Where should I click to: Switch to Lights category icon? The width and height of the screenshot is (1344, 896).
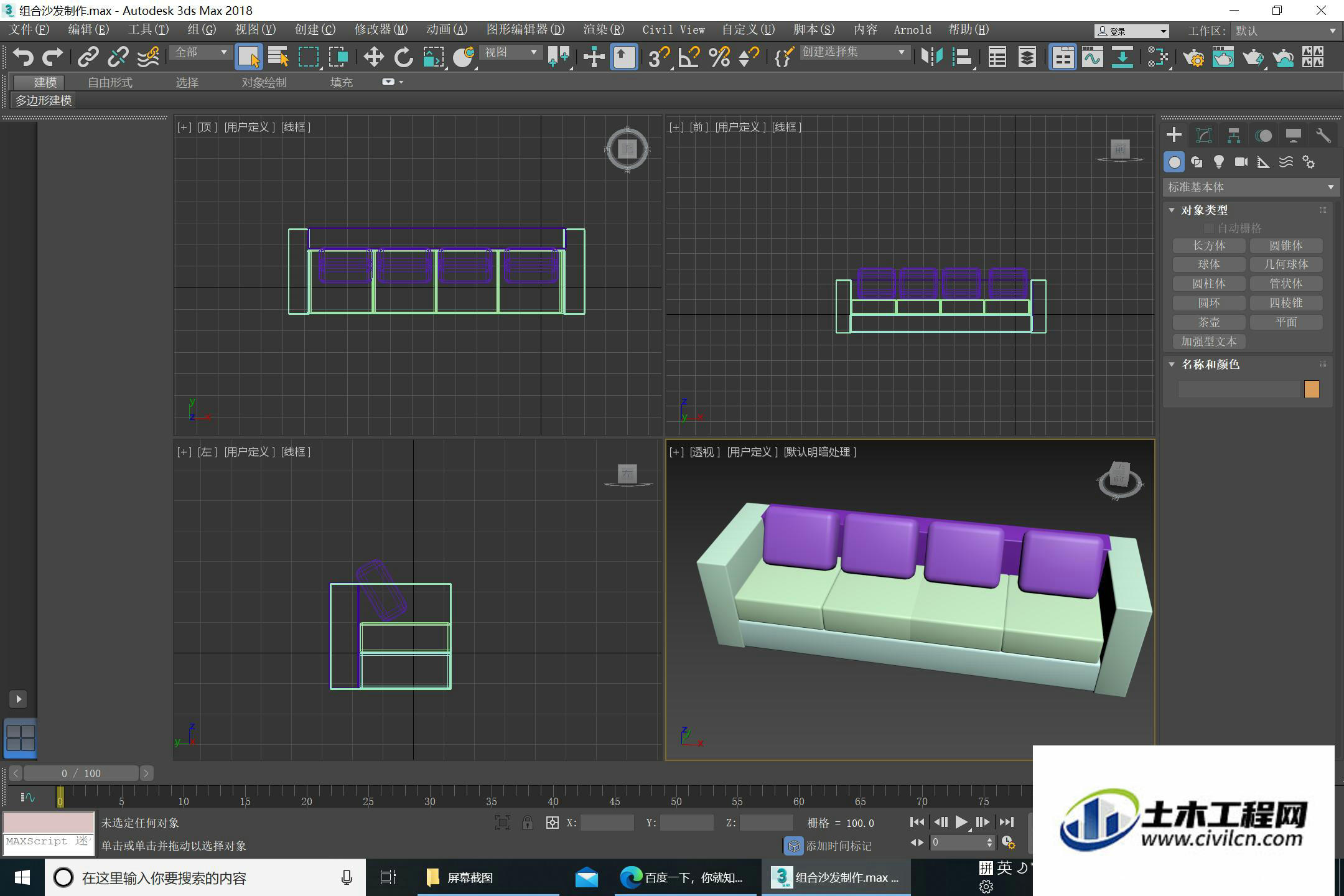click(1219, 162)
